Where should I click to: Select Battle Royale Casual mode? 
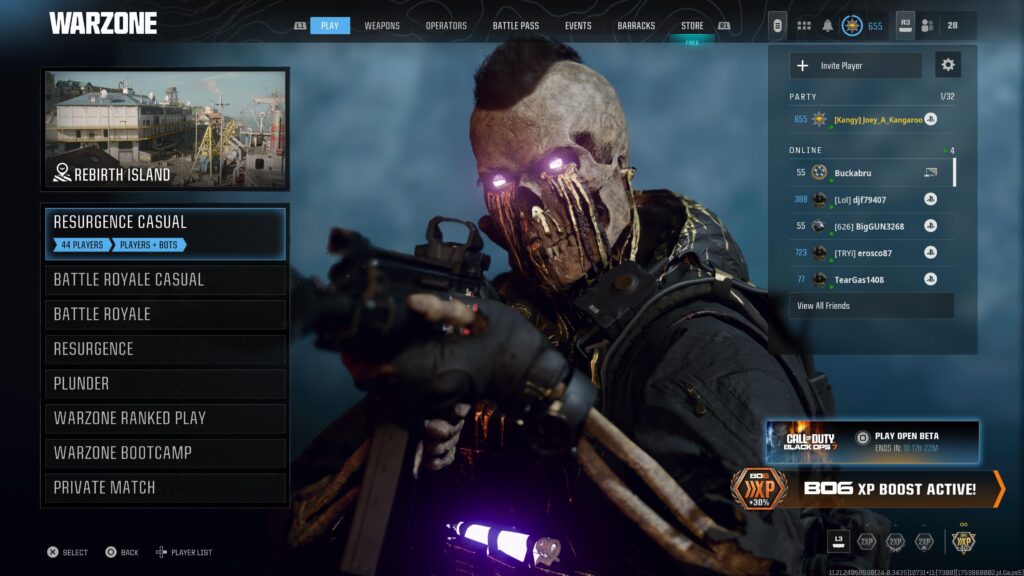(165, 280)
